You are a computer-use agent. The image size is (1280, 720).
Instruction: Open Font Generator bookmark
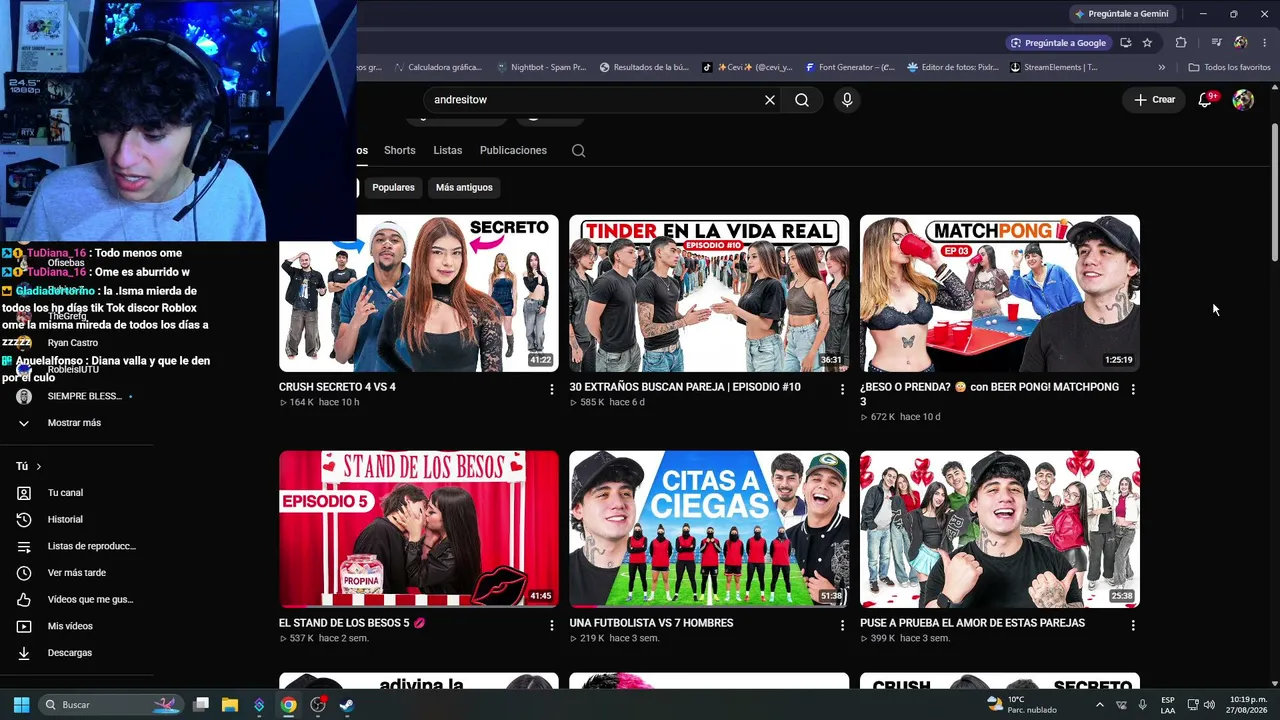[850, 68]
